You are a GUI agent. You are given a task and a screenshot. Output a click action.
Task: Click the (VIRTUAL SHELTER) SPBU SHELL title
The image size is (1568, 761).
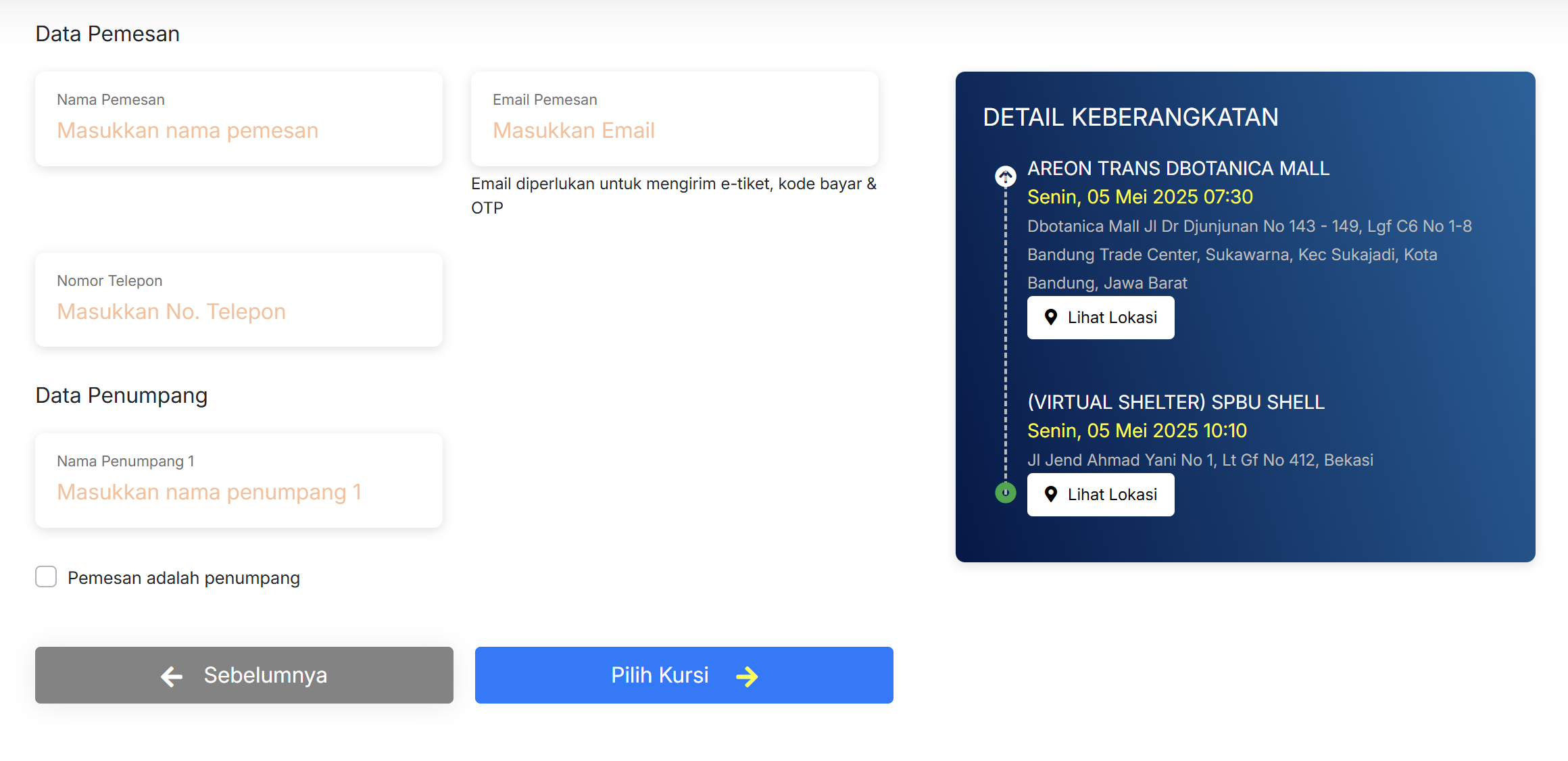click(x=1176, y=402)
